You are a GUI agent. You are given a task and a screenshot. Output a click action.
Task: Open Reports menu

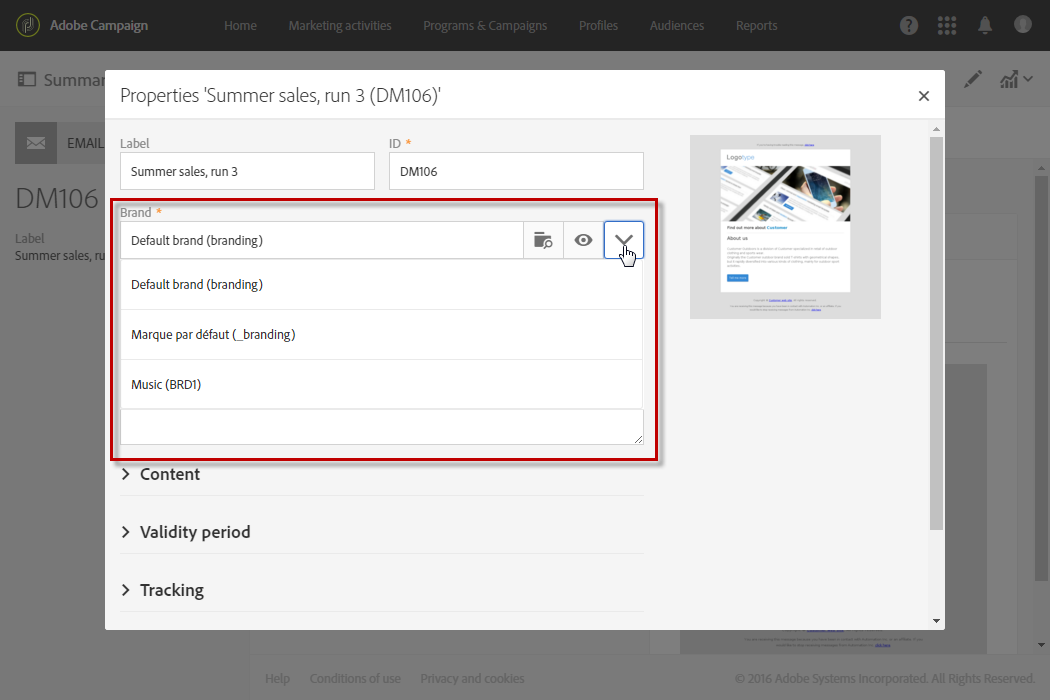click(x=757, y=25)
